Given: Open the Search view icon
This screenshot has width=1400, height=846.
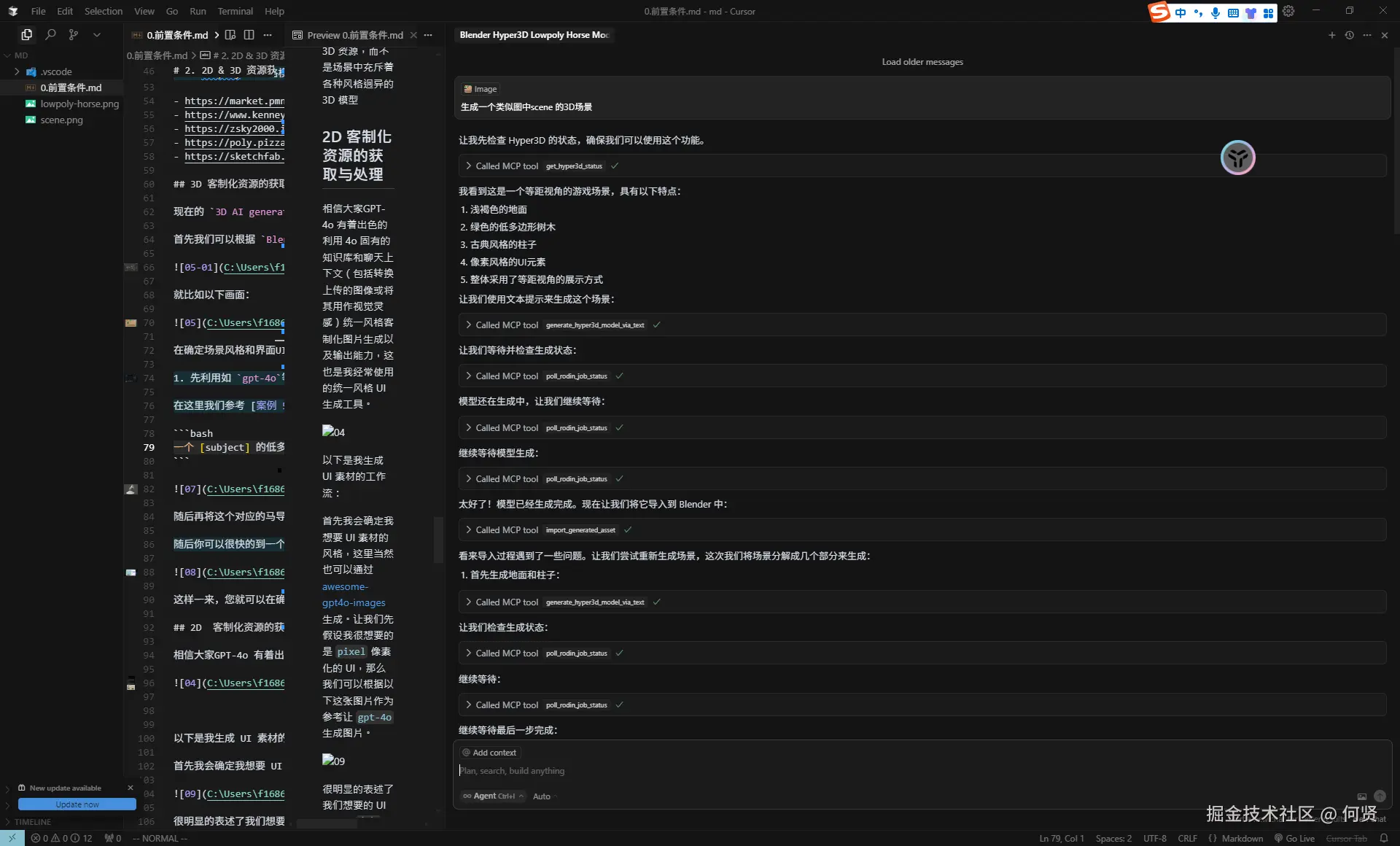Looking at the screenshot, I should click(50, 34).
